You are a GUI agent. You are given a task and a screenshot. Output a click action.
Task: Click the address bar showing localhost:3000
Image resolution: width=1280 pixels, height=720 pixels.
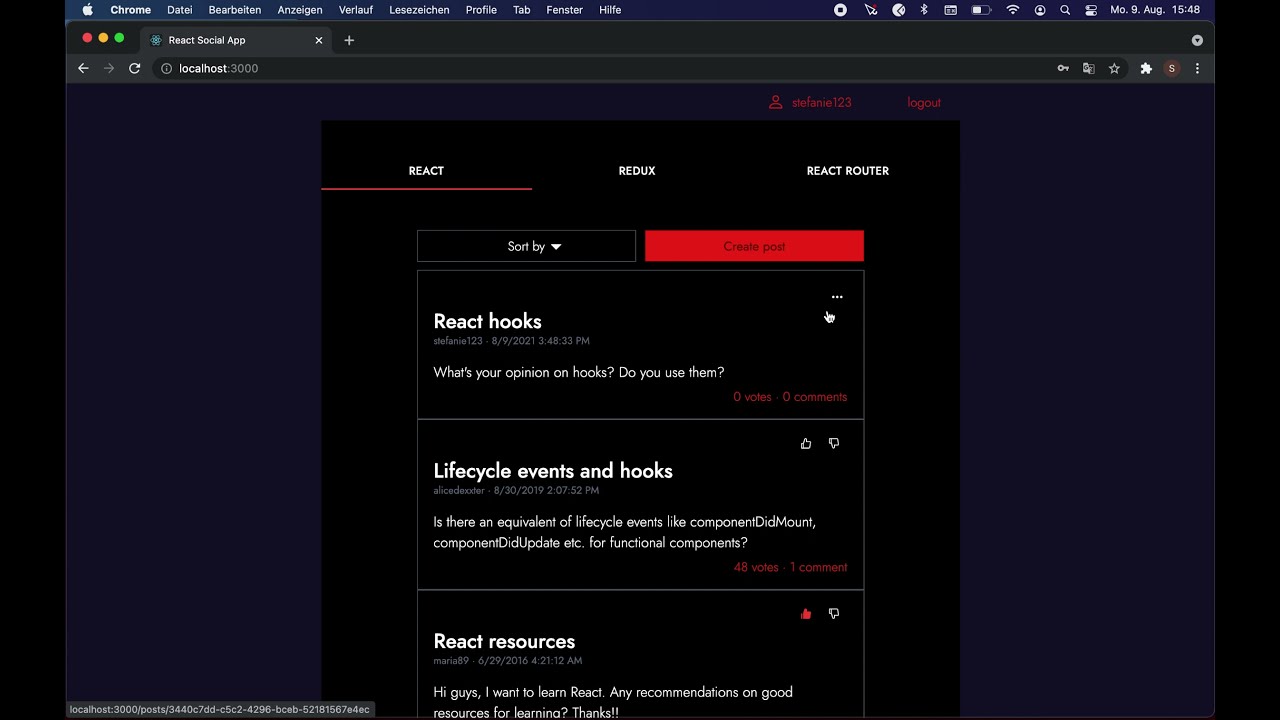pyautogui.click(x=600, y=68)
